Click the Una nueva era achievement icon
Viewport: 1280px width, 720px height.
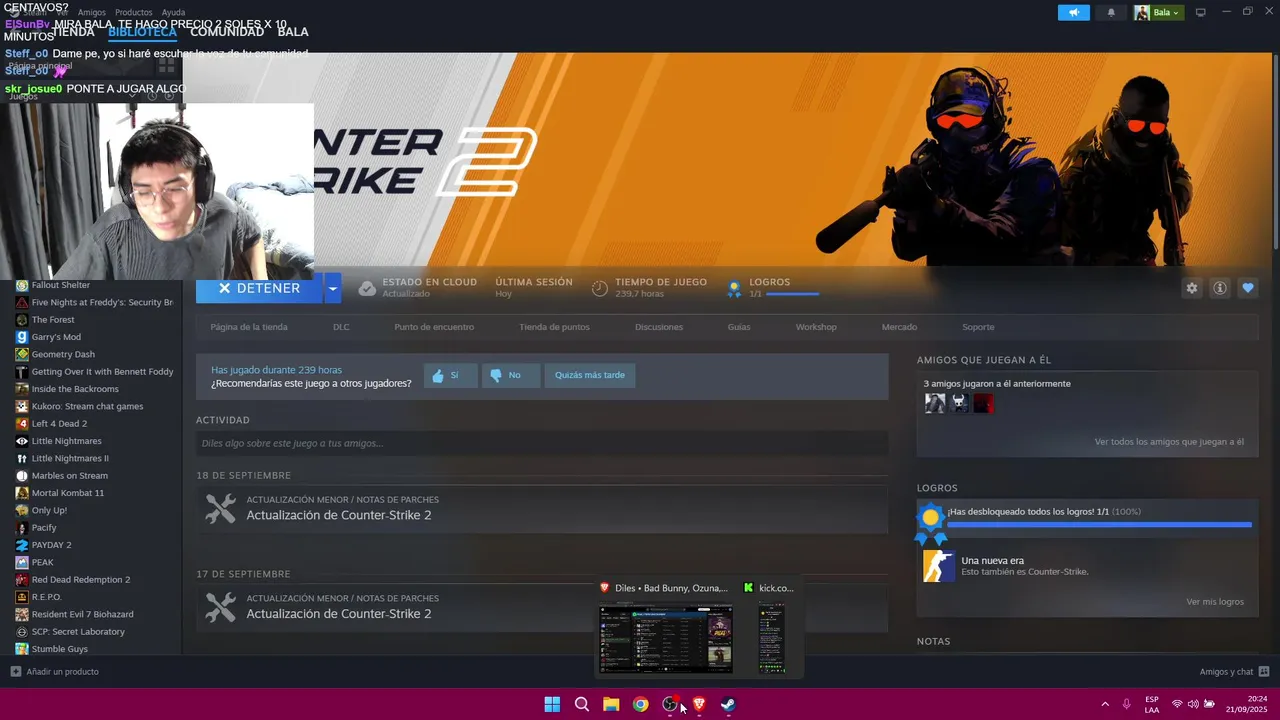(938, 566)
